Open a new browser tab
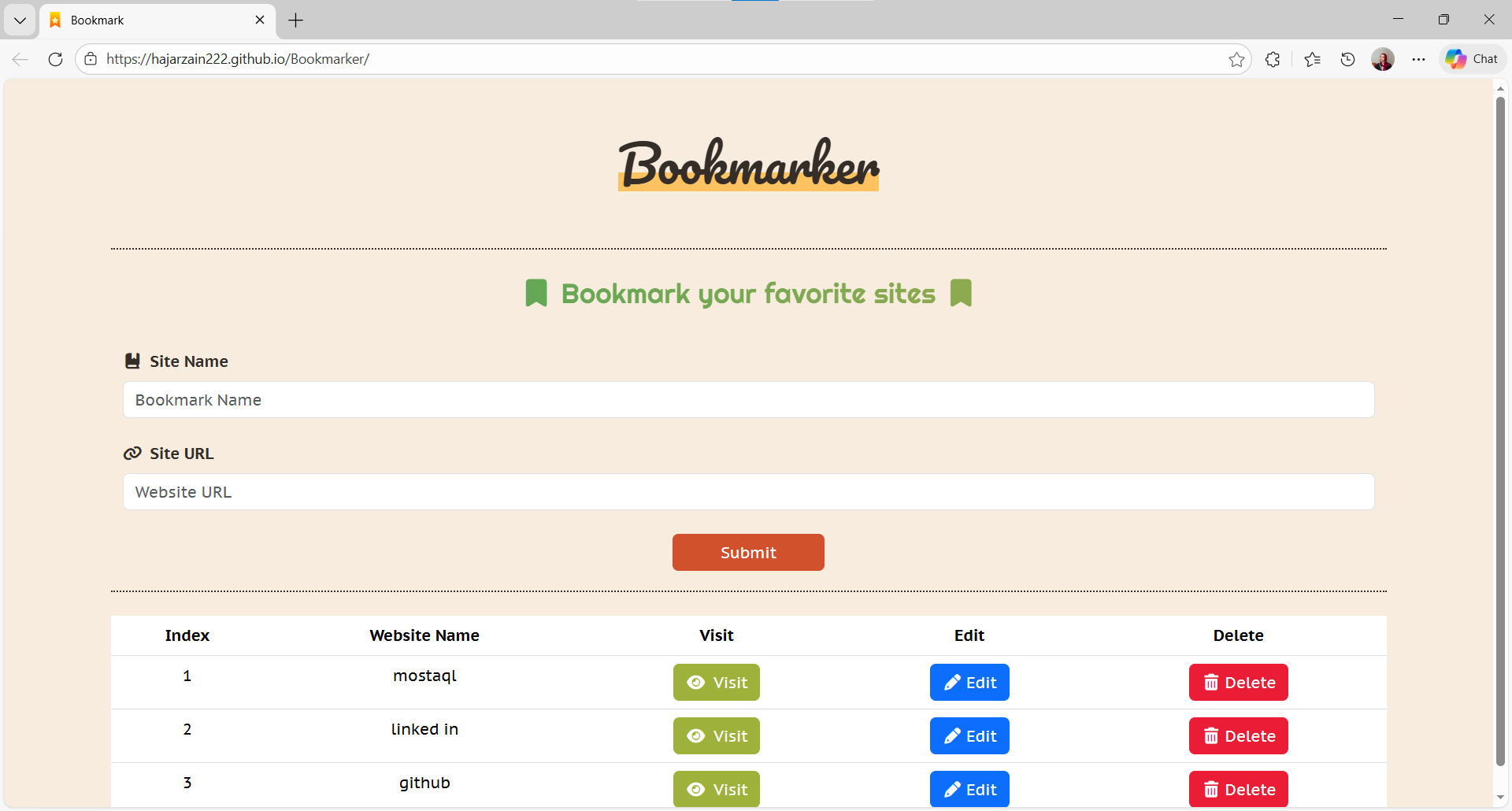Image resolution: width=1512 pixels, height=811 pixels. pos(295,20)
